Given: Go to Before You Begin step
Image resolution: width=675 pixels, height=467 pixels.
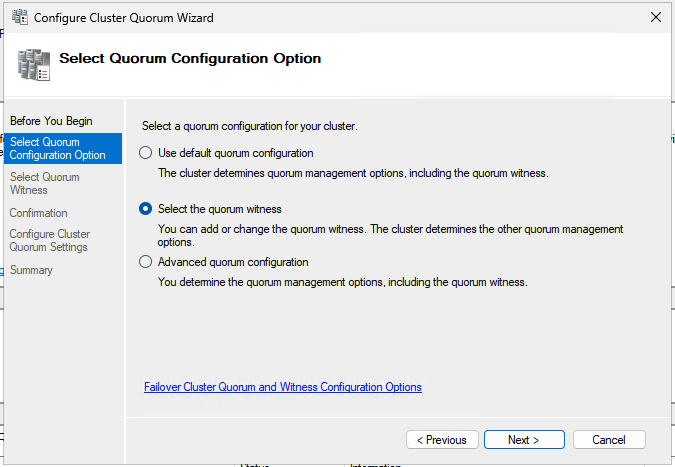Looking at the screenshot, I should [50, 121].
